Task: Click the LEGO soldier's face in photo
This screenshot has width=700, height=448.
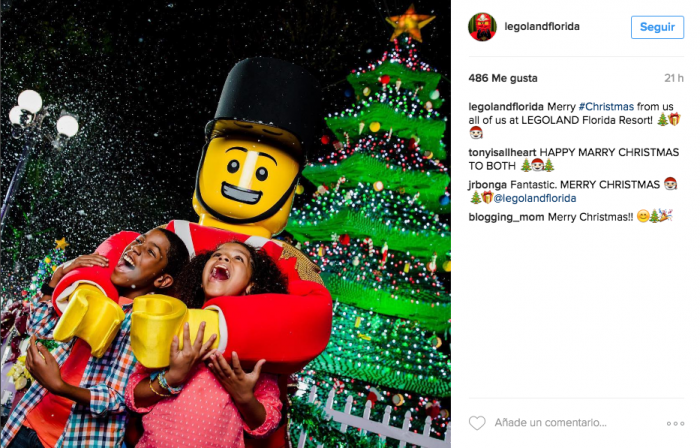Action: pos(247,178)
